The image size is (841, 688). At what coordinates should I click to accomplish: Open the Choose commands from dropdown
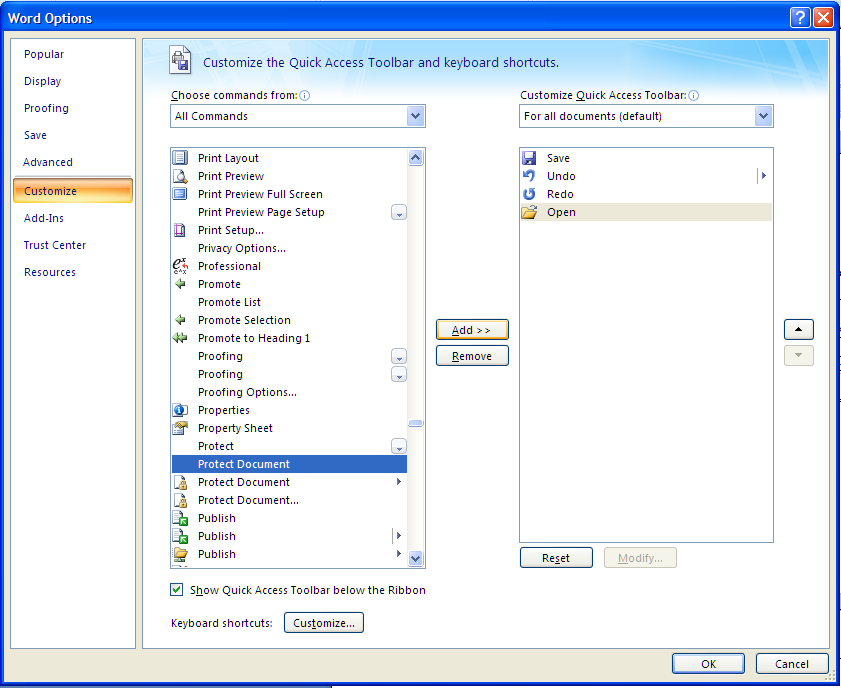click(415, 116)
